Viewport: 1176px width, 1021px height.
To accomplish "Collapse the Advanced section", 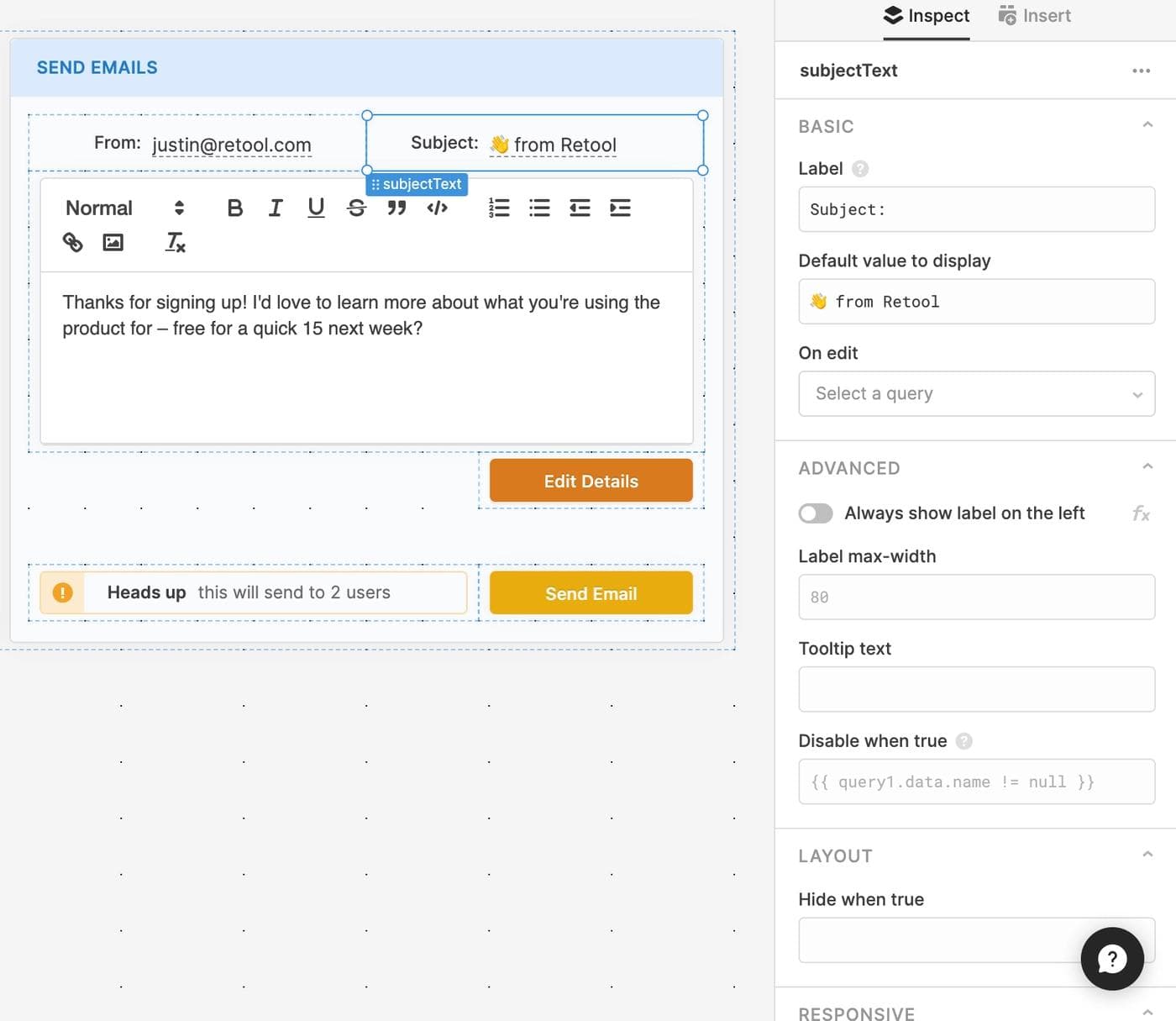I will pyautogui.click(x=1147, y=467).
